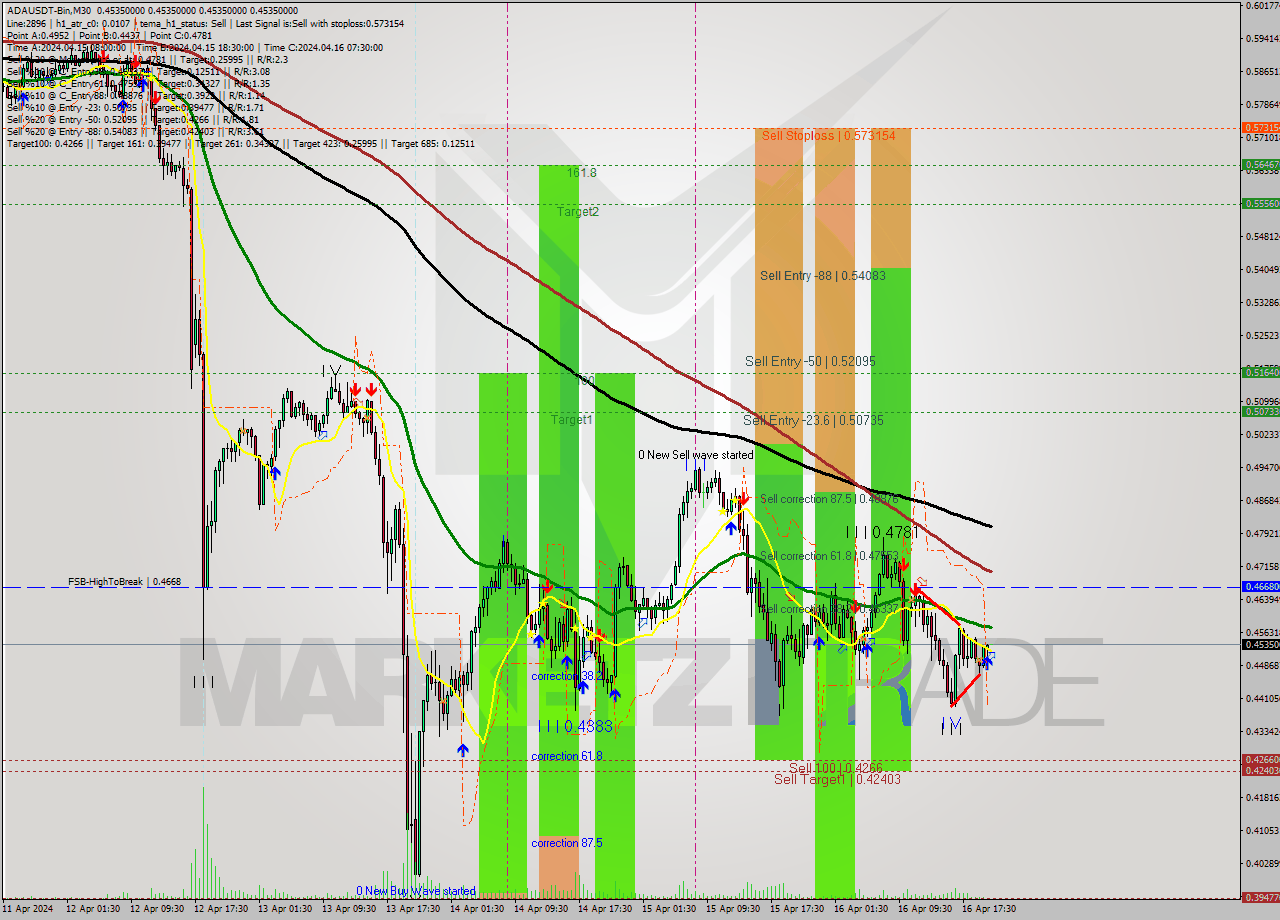Click the '13 Apr 17:30' time label
This screenshot has width=1280, height=920.
click(x=413, y=909)
